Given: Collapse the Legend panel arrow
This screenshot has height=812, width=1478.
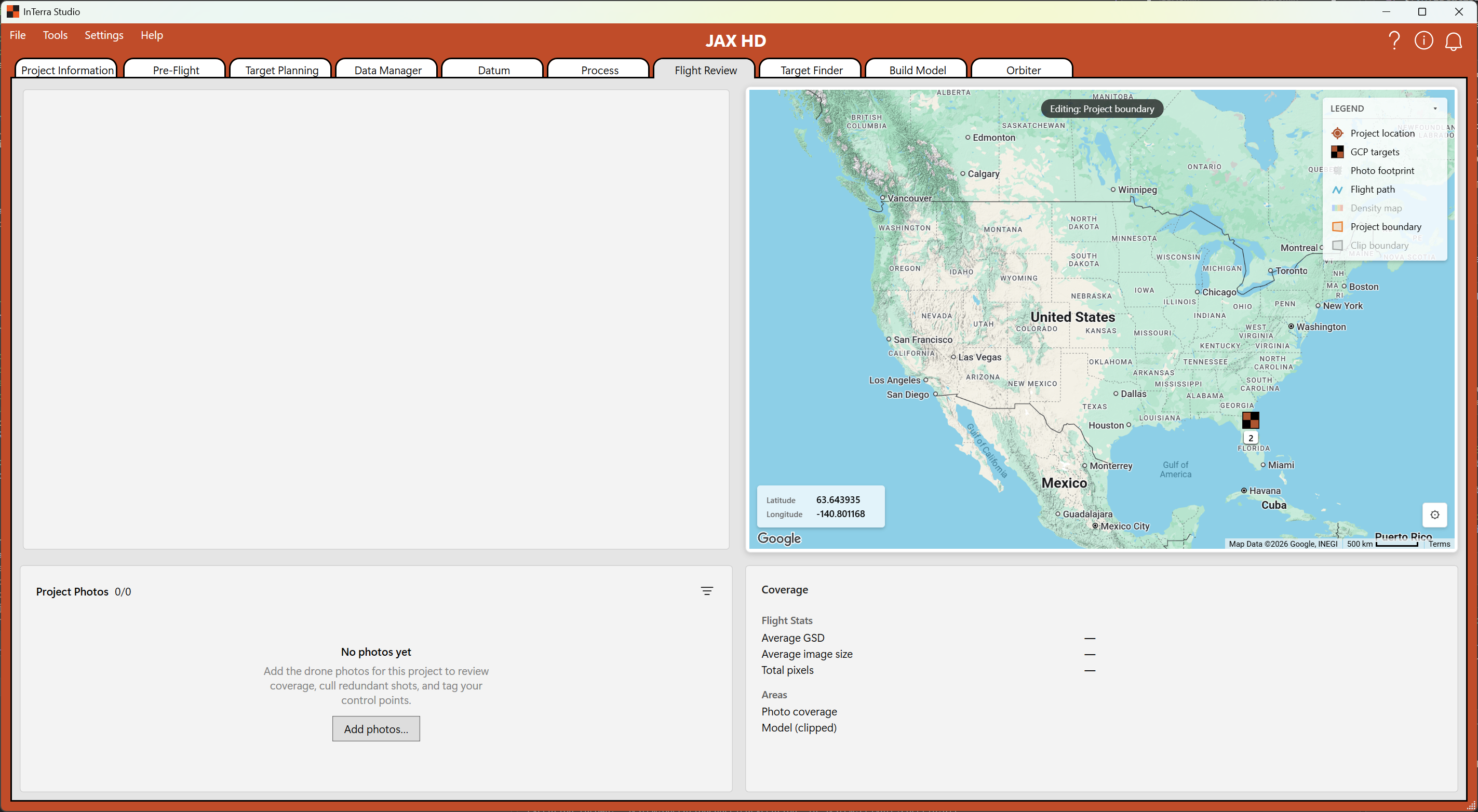Looking at the screenshot, I should point(1435,109).
